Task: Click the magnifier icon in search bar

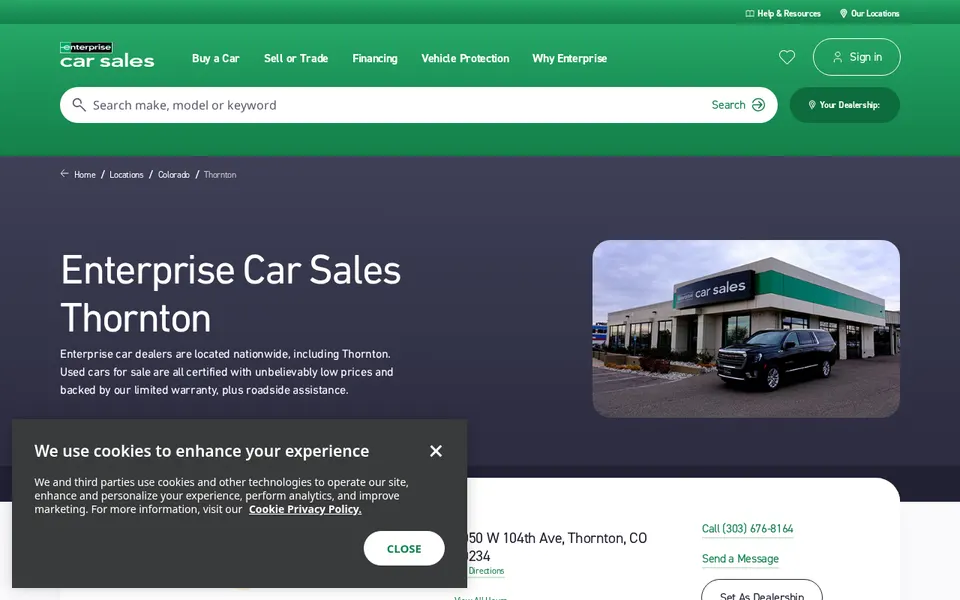Action: point(79,105)
